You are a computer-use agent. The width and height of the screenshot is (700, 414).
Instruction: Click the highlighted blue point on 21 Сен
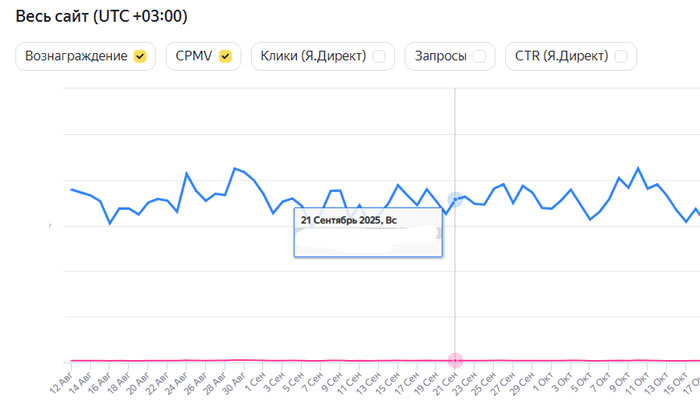(456, 200)
